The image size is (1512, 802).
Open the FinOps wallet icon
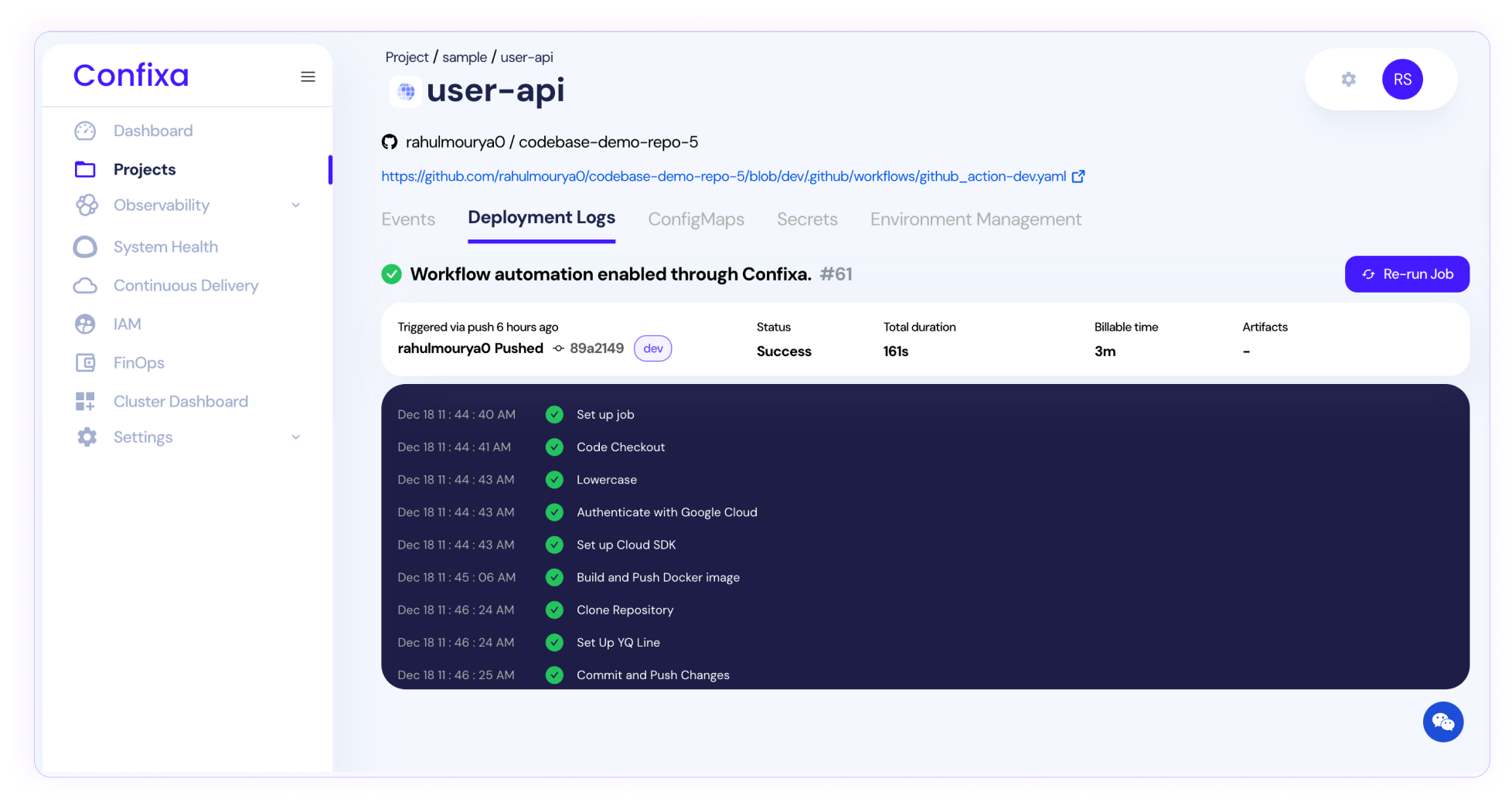[85, 363]
